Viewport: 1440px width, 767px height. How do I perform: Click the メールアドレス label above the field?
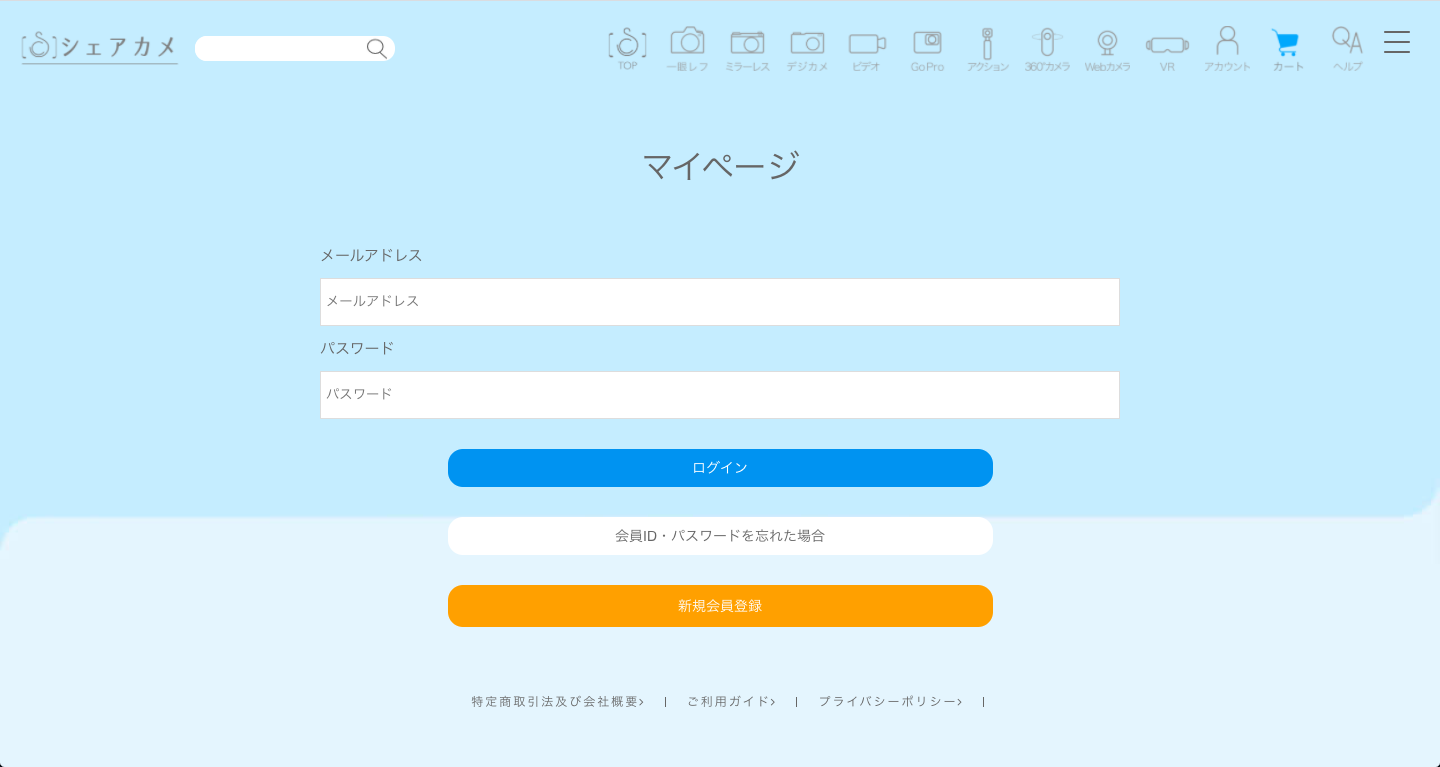pyautogui.click(x=371, y=255)
